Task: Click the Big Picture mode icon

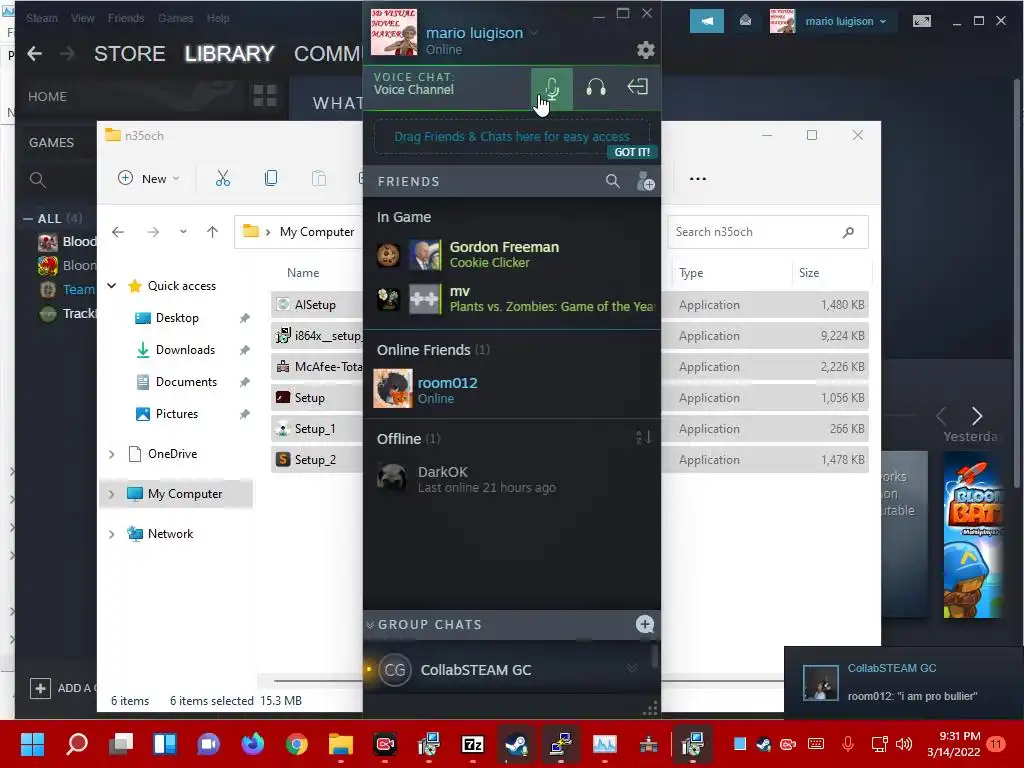Action: click(921, 21)
